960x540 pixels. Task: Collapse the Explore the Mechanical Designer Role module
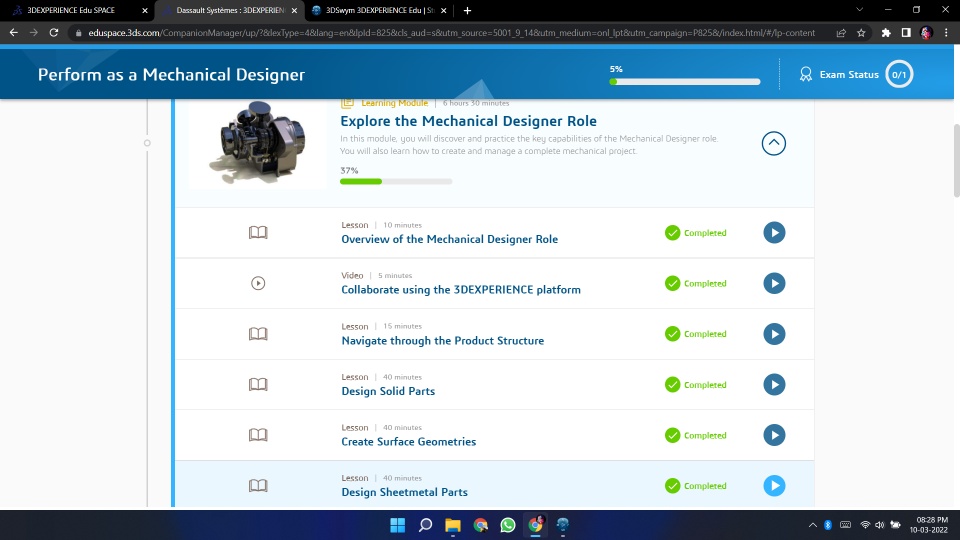(773, 143)
